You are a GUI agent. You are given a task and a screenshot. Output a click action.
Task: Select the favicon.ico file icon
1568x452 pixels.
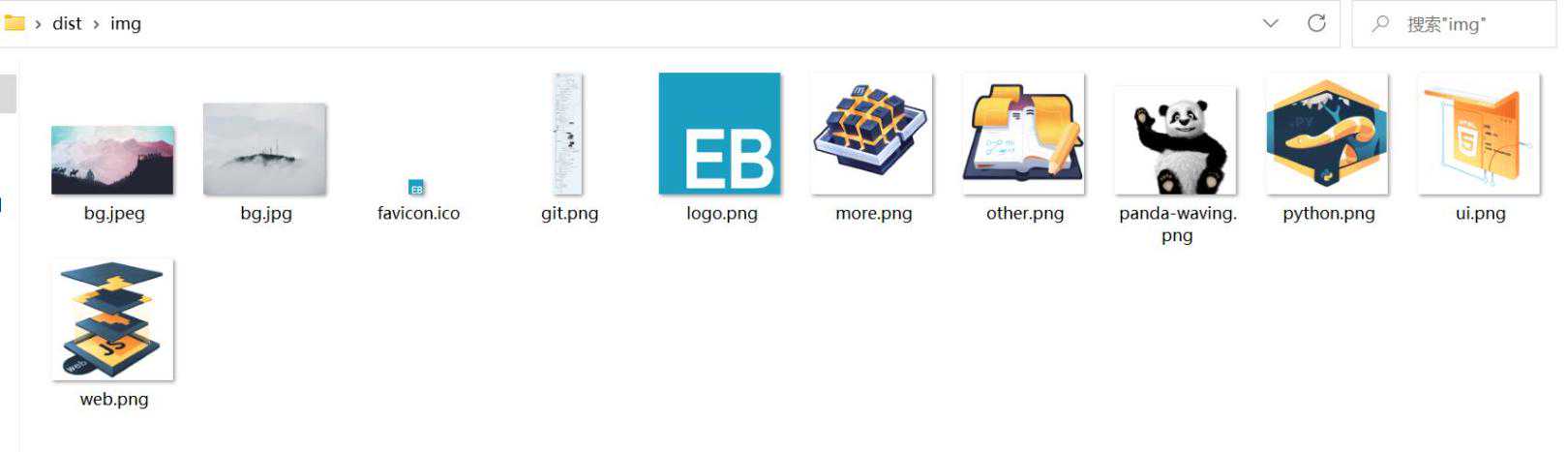[x=416, y=188]
